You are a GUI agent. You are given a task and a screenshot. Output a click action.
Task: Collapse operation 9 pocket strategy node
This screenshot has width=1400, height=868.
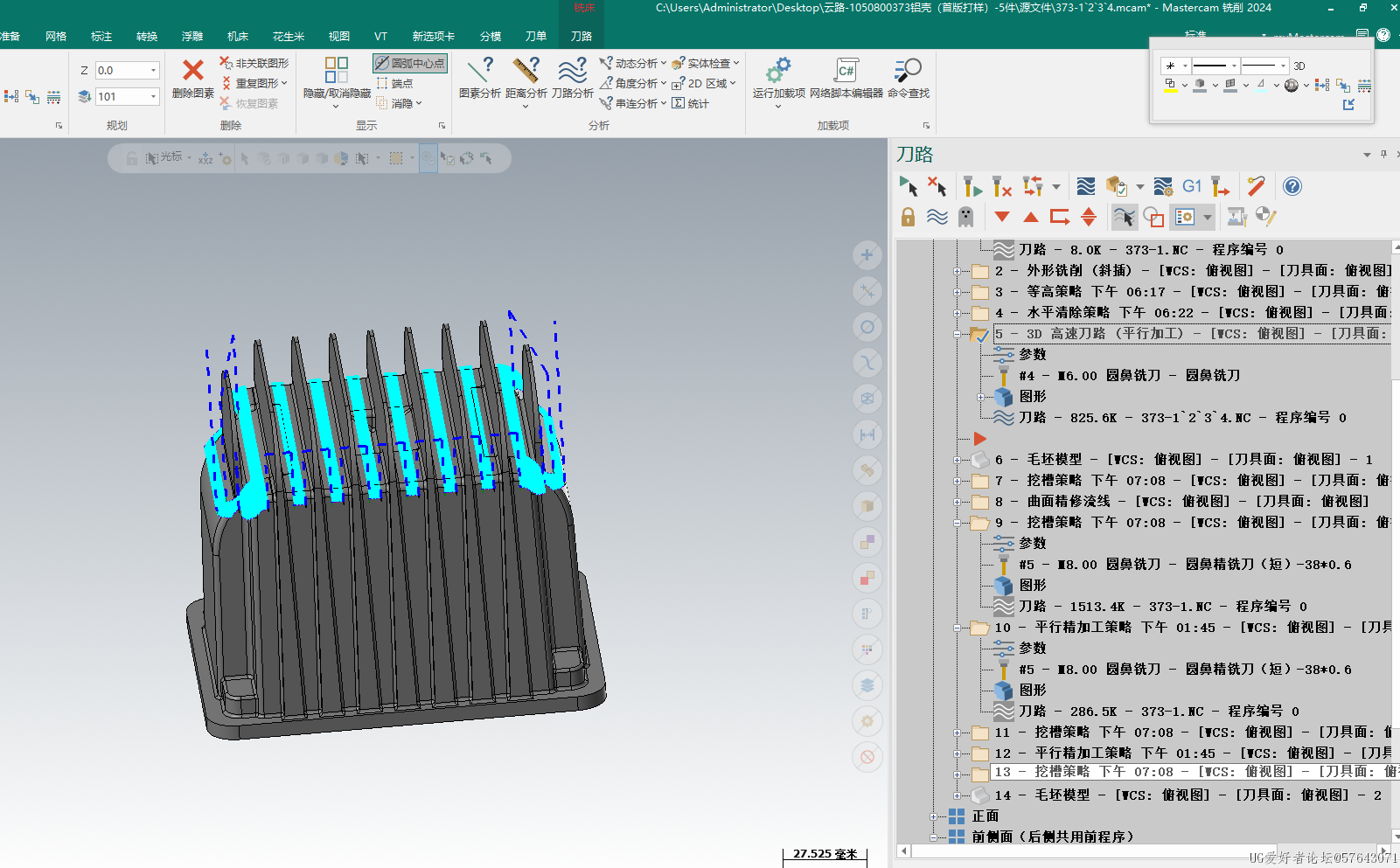pos(958,523)
